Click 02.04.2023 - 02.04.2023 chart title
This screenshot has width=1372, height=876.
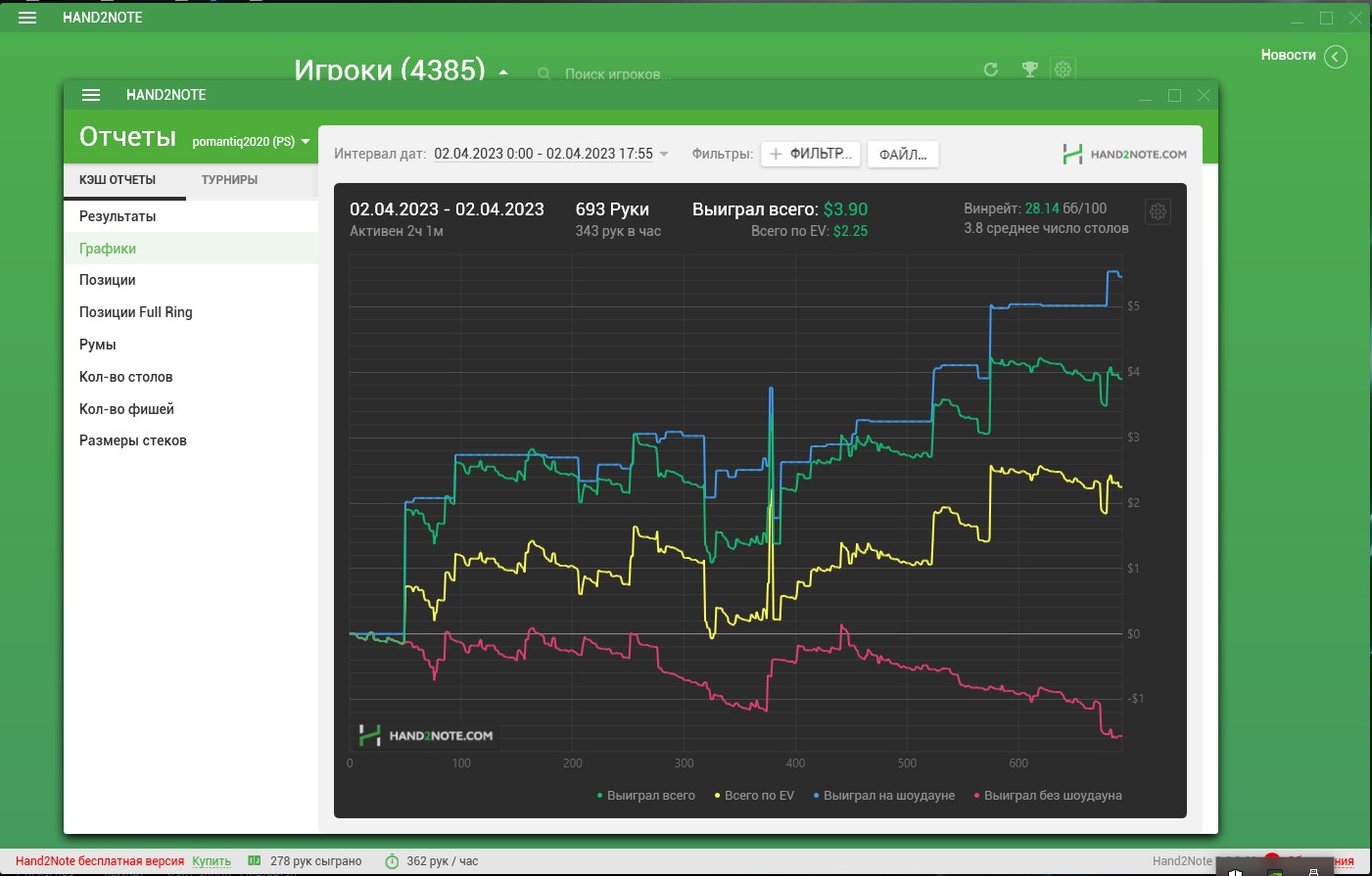coord(447,209)
